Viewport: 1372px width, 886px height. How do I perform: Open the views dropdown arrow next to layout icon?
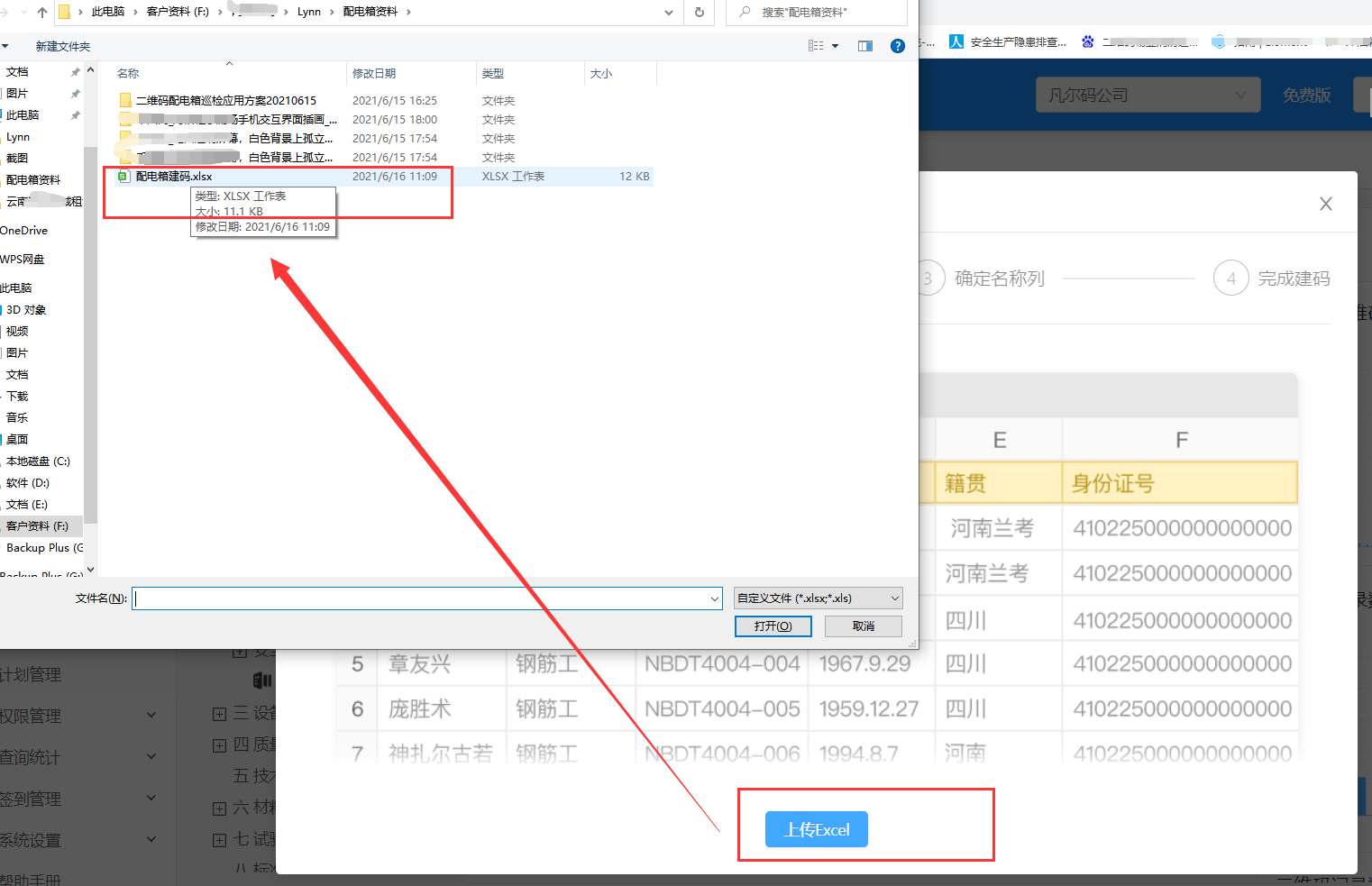click(835, 46)
